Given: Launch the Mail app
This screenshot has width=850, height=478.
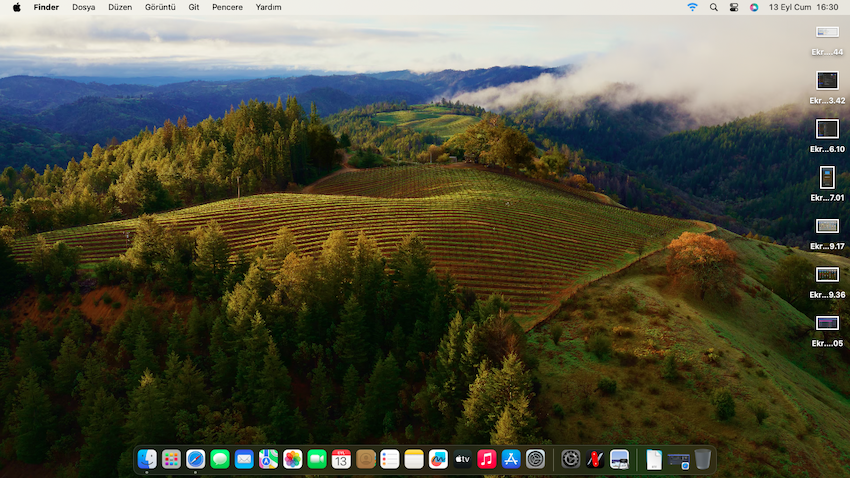Looking at the screenshot, I should pos(244,459).
